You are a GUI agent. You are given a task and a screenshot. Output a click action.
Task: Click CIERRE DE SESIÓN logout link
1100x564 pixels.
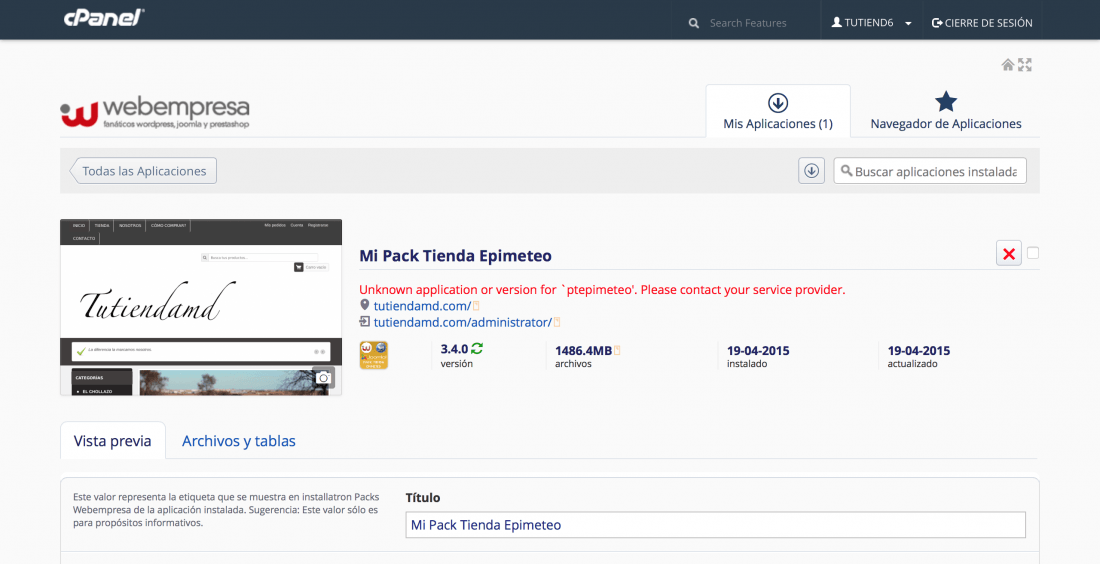(x=982, y=23)
